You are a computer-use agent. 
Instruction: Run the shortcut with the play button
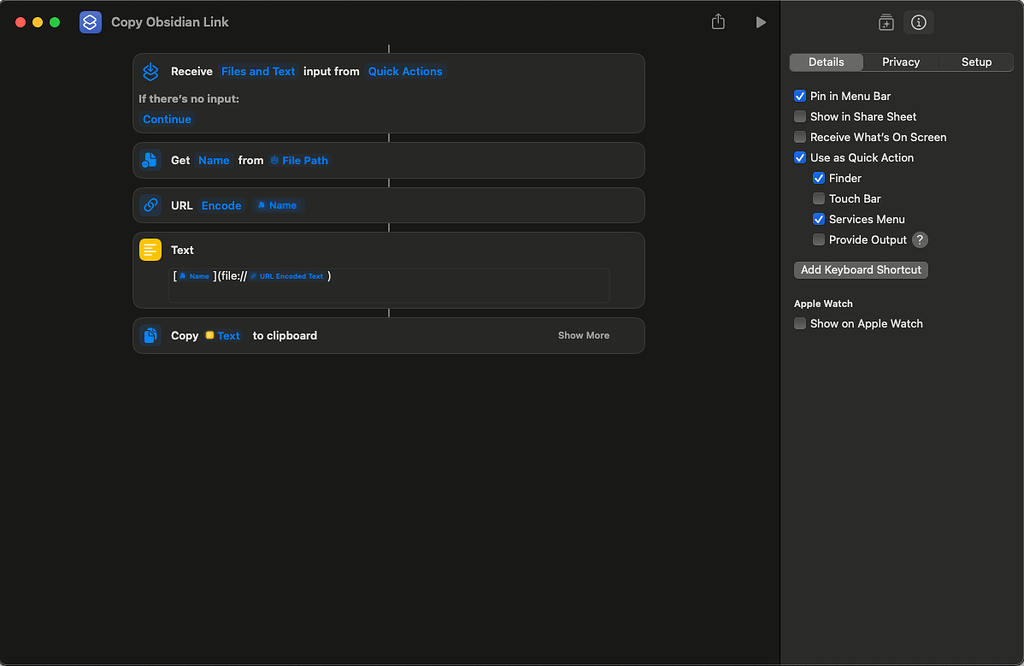pyautogui.click(x=761, y=22)
